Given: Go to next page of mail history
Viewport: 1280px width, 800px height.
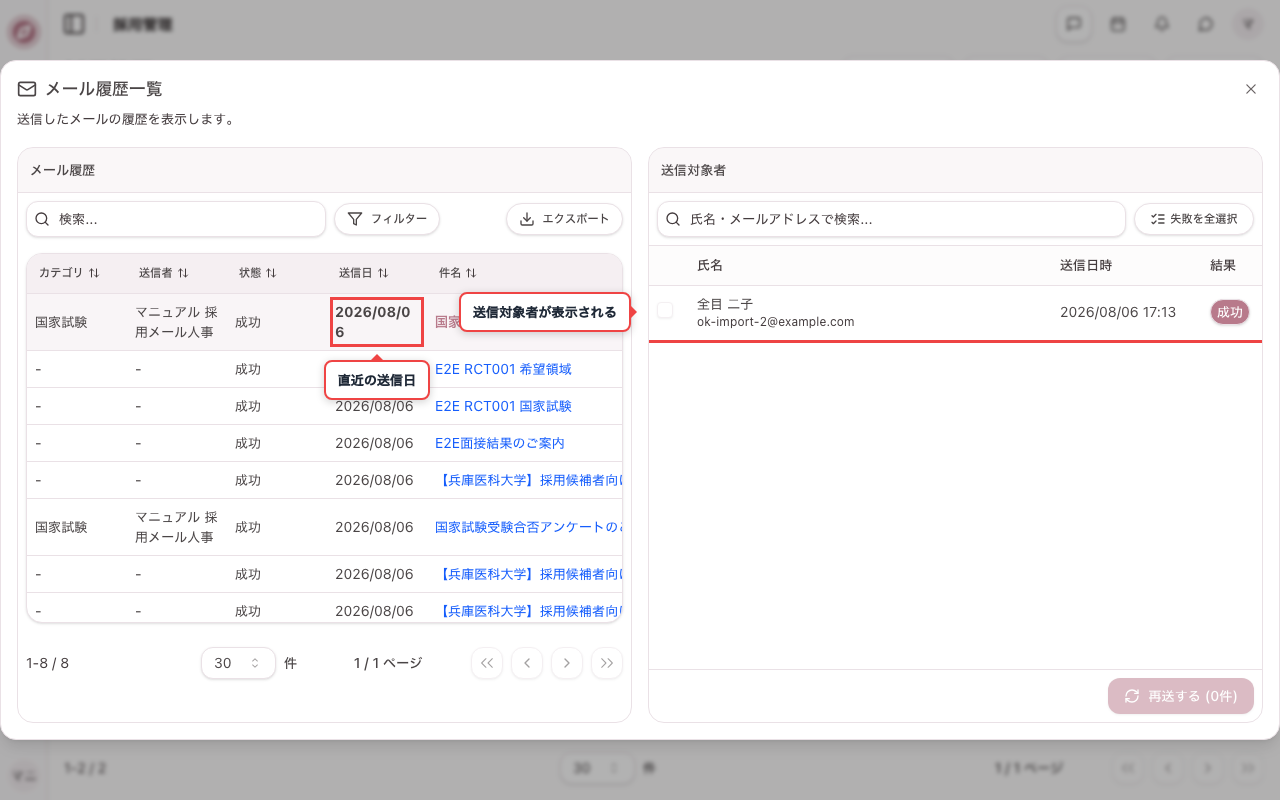Looking at the screenshot, I should pyautogui.click(x=567, y=663).
